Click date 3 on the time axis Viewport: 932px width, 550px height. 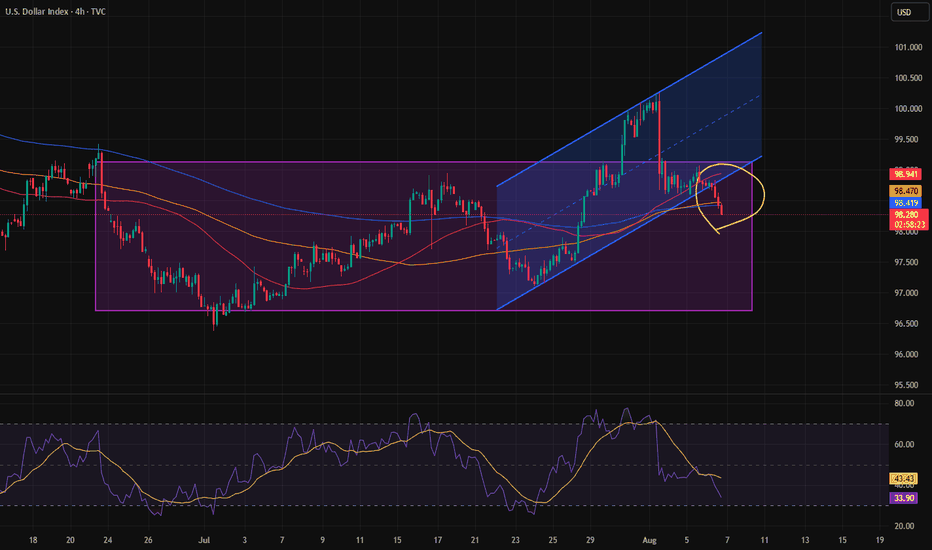click(x=245, y=540)
